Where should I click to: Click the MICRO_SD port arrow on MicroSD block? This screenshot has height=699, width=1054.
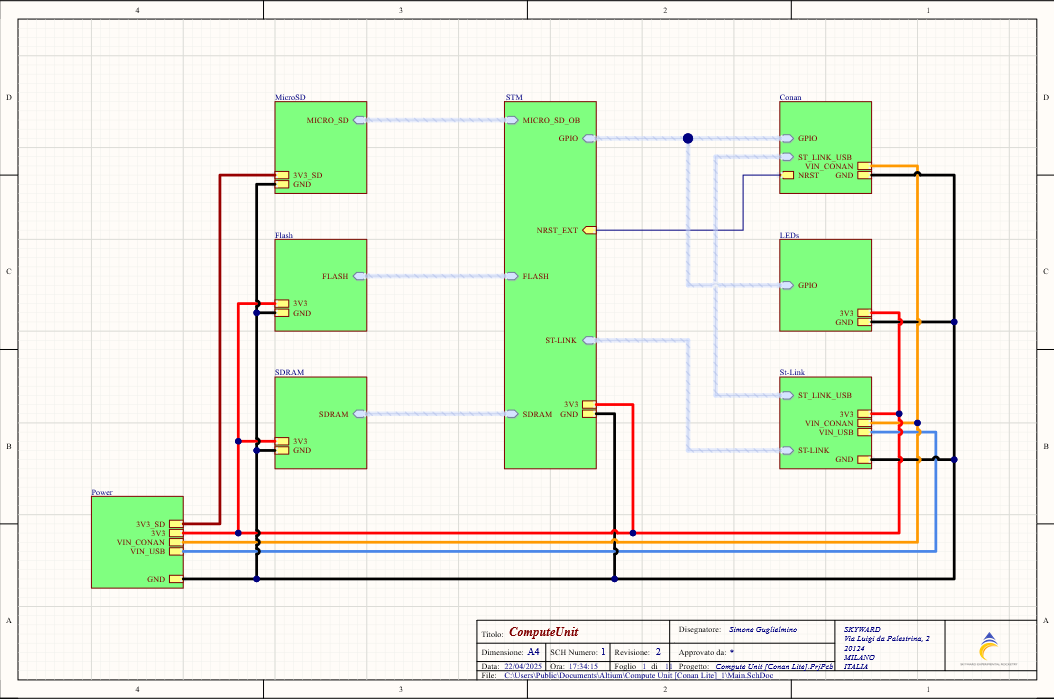360,120
